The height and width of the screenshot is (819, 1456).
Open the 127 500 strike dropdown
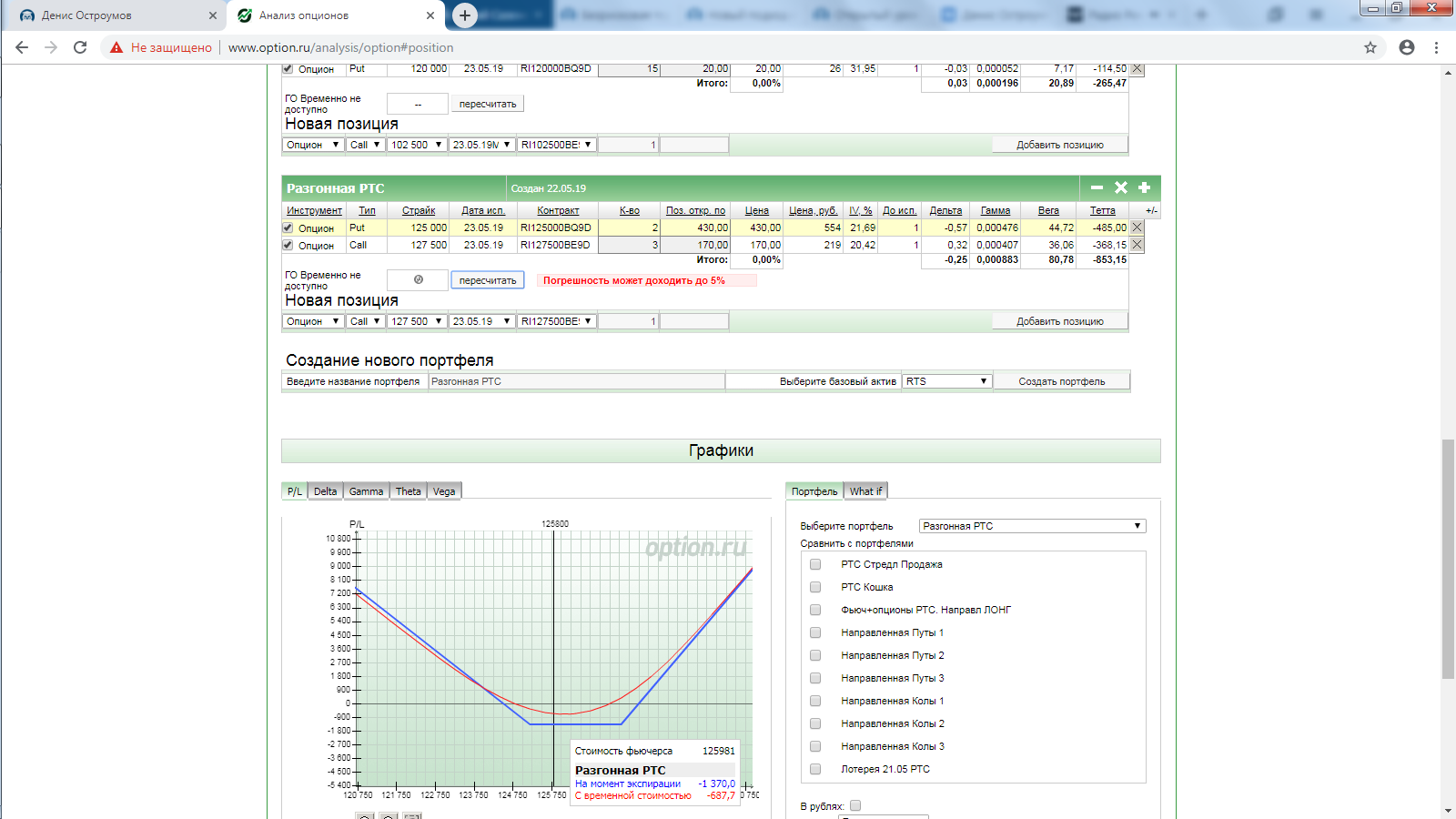tap(417, 321)
